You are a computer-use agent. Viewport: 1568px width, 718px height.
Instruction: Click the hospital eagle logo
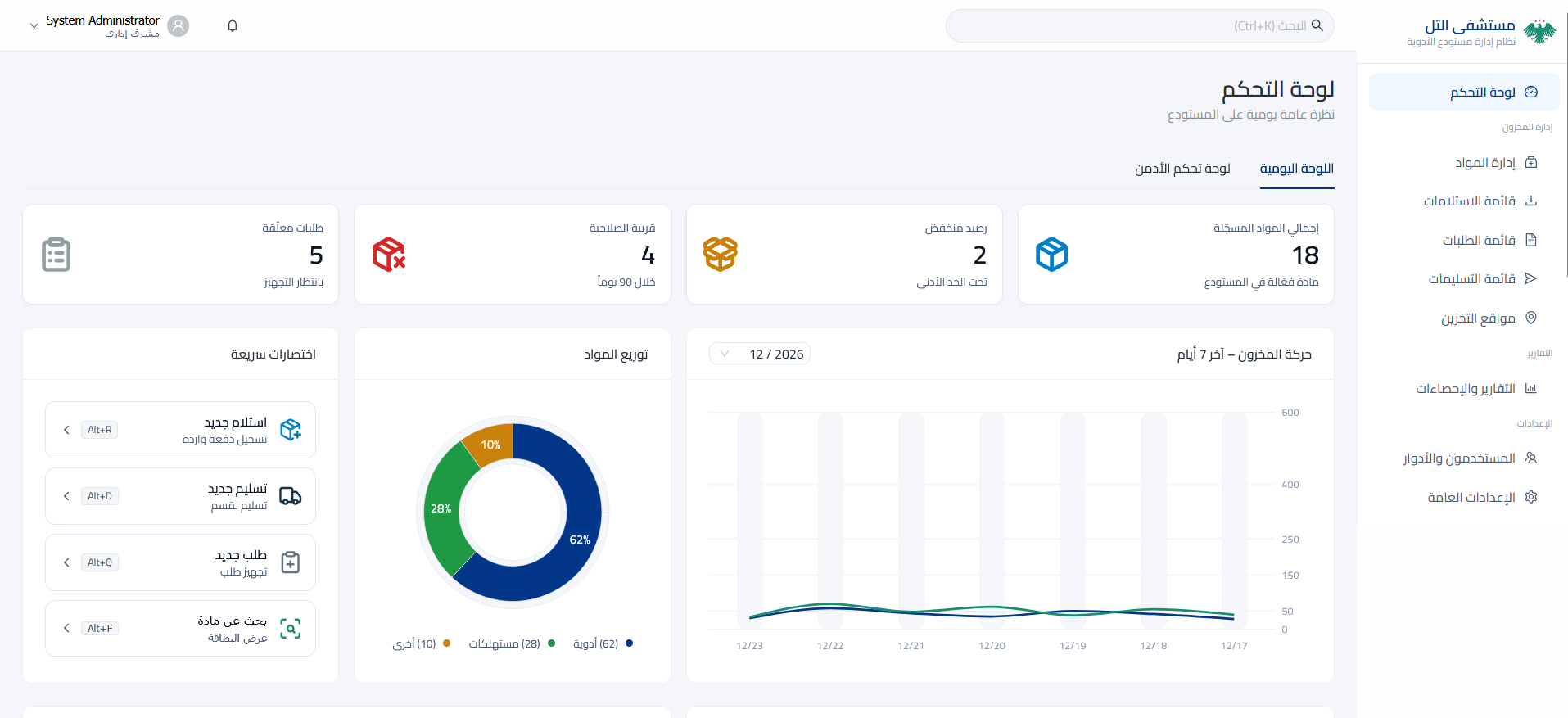[1539, 31]
